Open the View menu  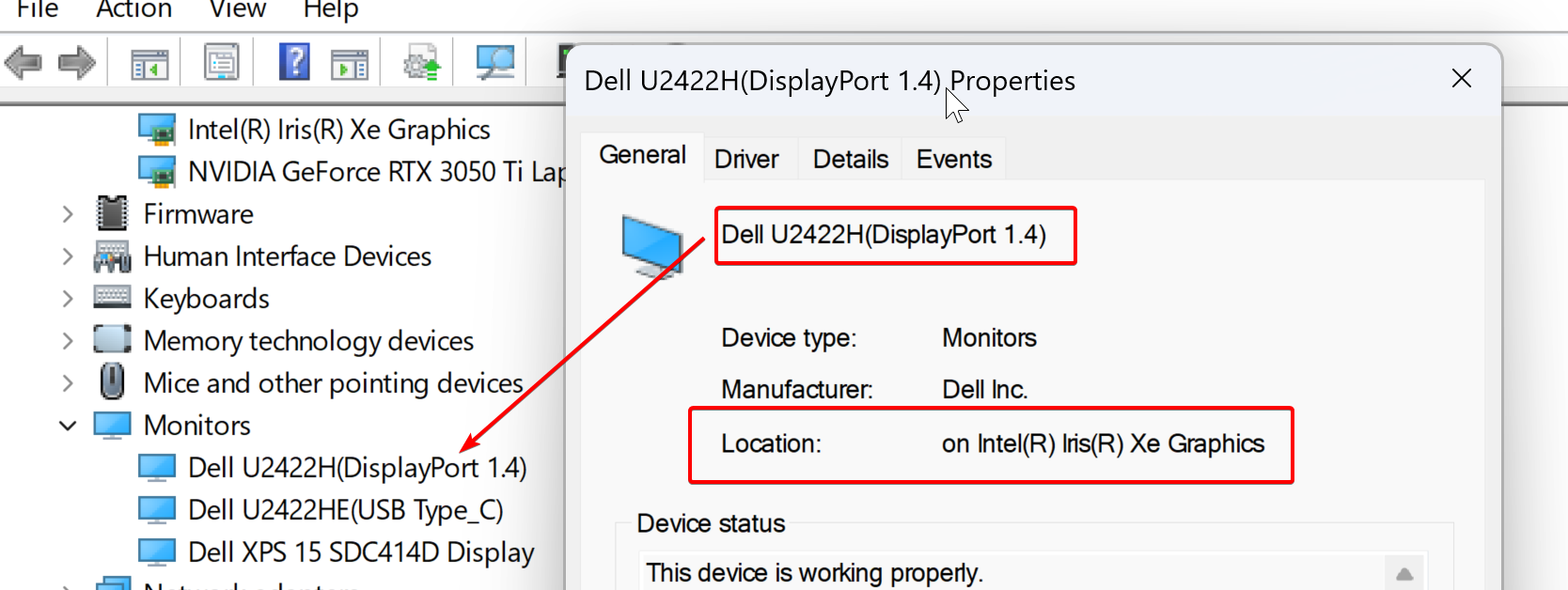238,9
